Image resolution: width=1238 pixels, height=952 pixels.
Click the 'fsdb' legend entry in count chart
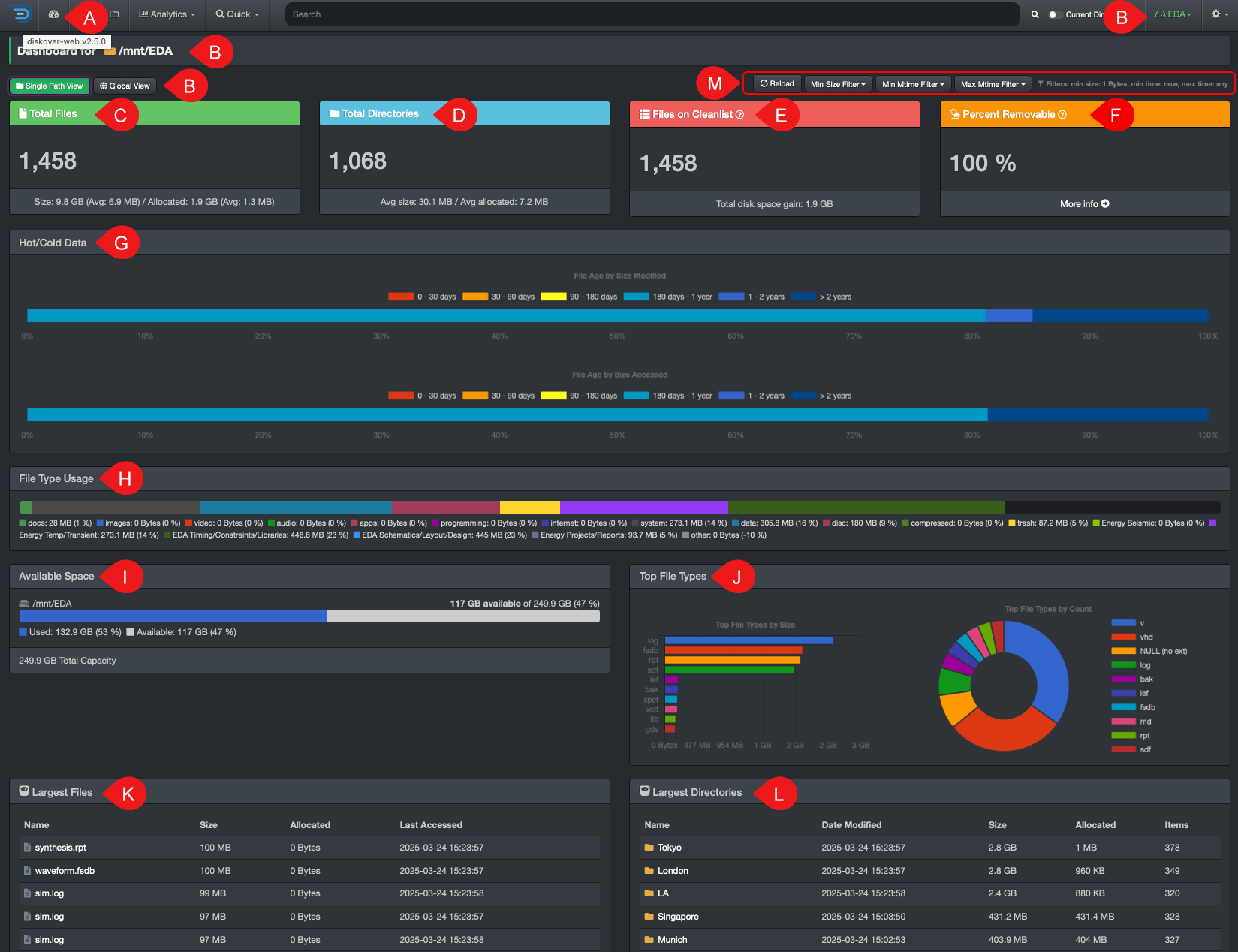(1134, 707)
